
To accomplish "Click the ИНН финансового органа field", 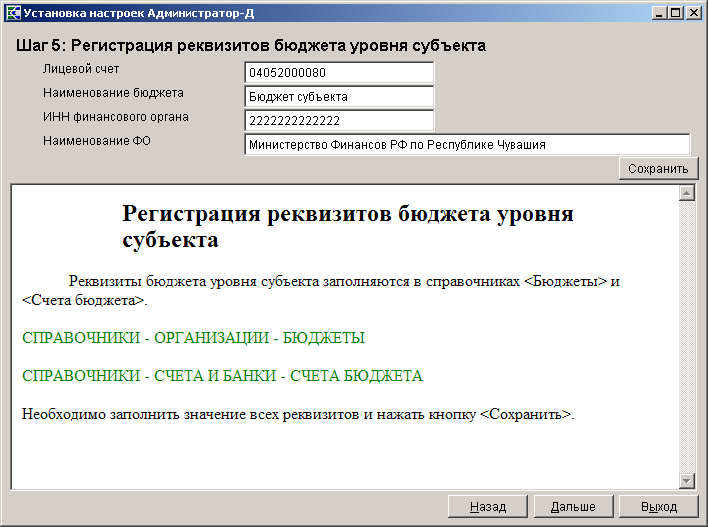I will tap(339, 121).
